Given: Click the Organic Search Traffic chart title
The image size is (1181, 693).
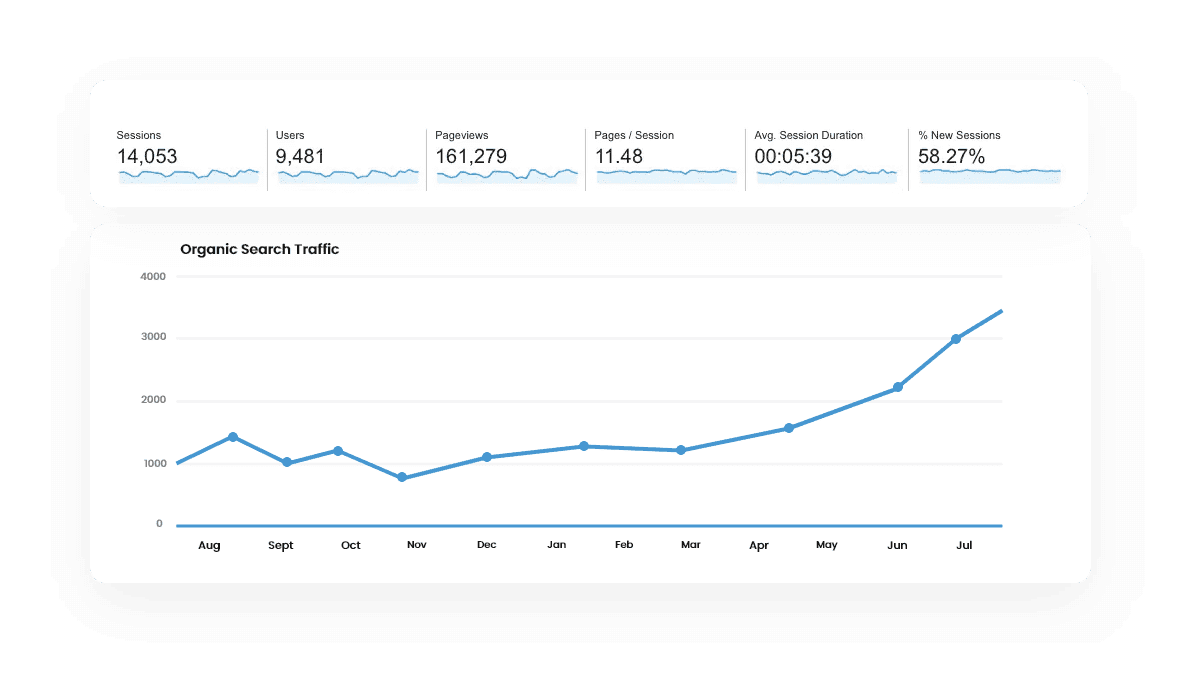Looking at the screenshot, I should 258,249.
